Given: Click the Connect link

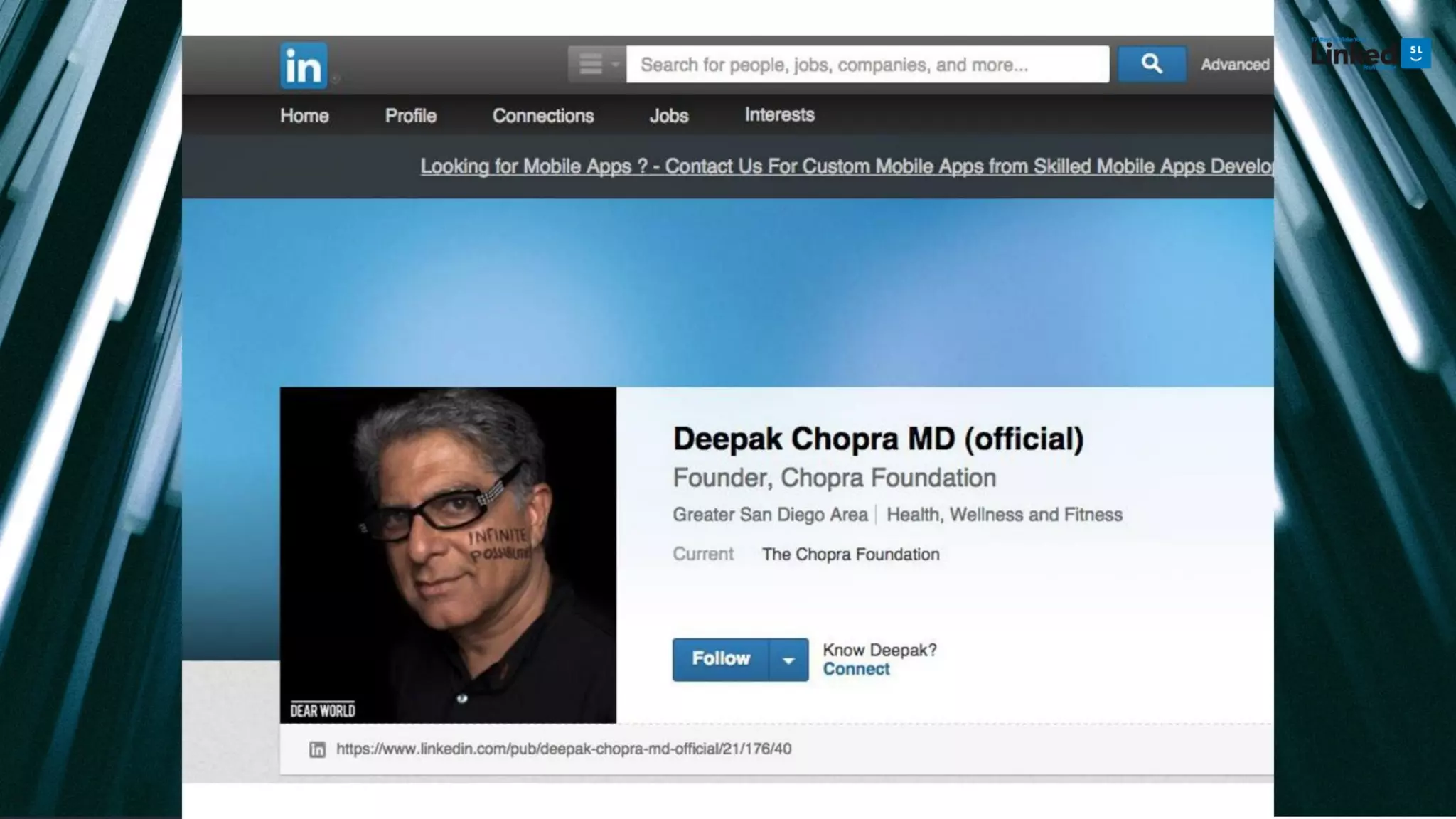Looking at the screenshot, I should pyautogui.click(x=856, y=669).
